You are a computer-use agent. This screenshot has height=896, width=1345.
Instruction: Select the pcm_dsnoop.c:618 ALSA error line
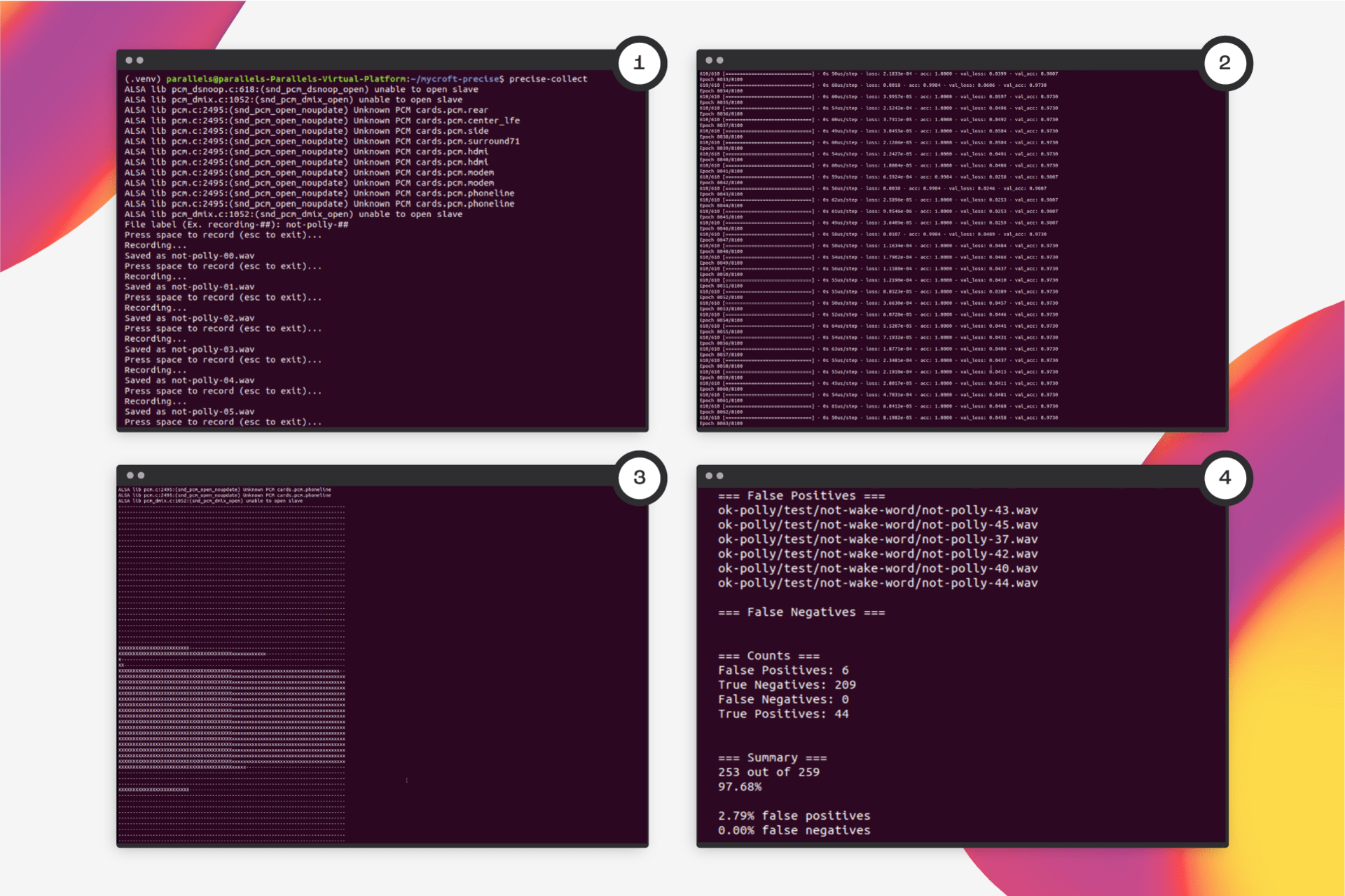(301, 90)
